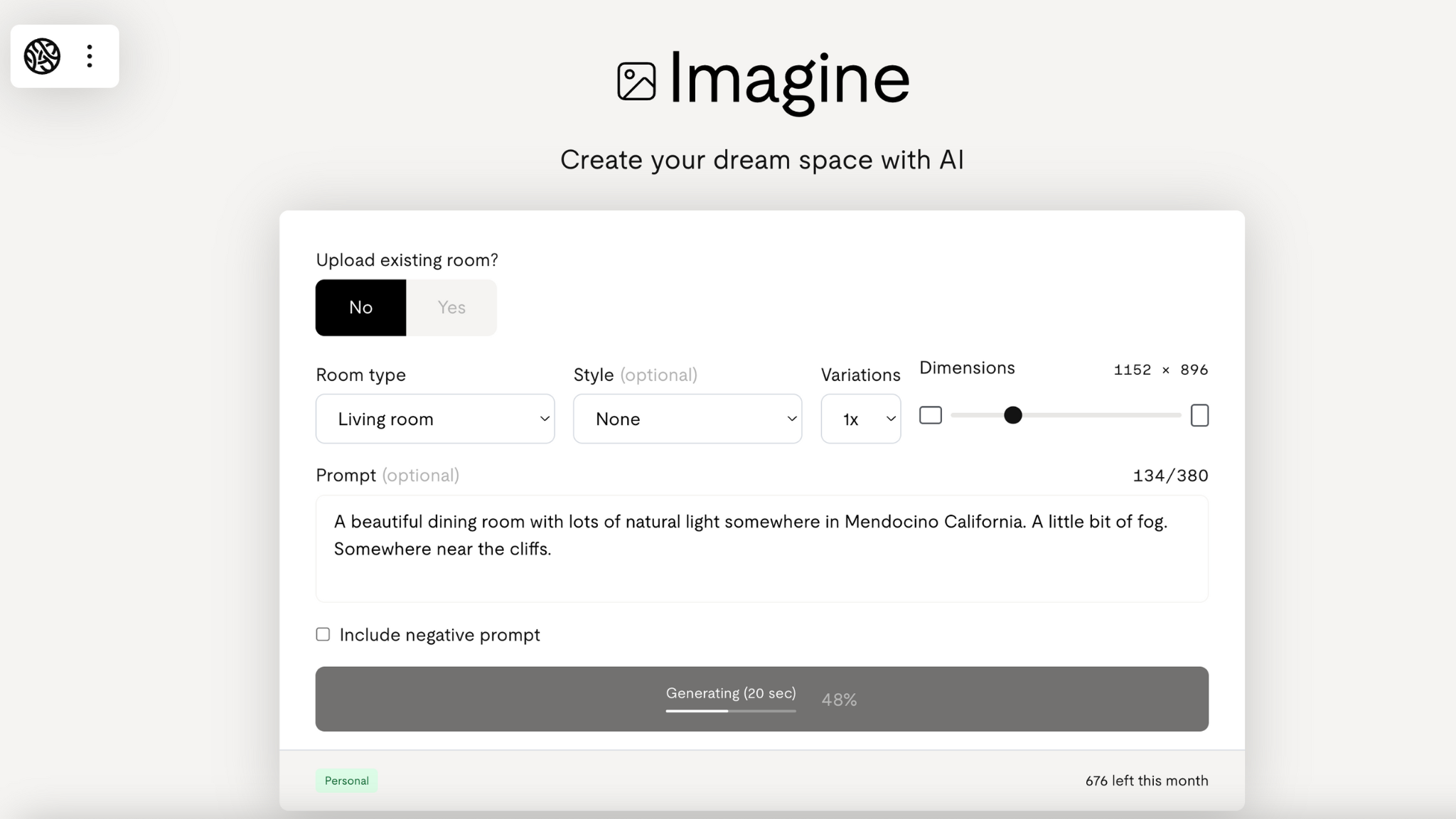Open the Variations 1x dropdown

(x=860, y=419)
